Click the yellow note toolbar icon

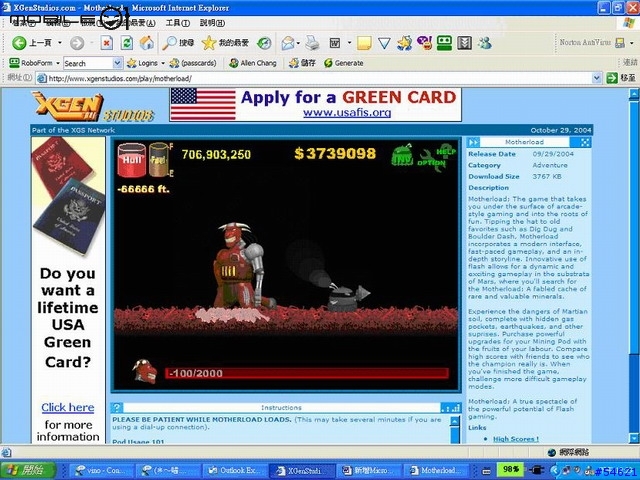[x=364, y=43]
